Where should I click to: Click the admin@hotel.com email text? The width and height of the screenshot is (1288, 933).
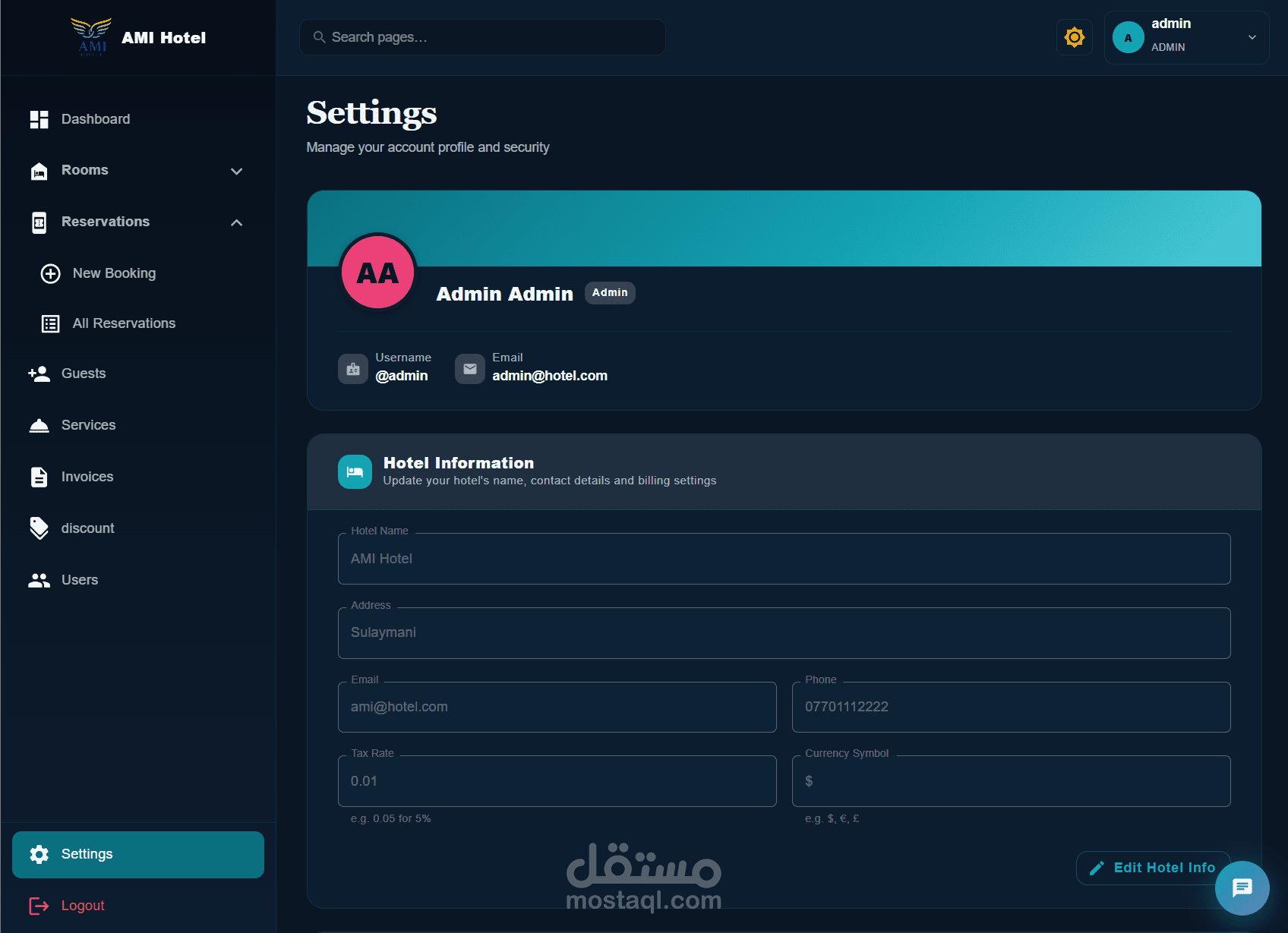550,376
